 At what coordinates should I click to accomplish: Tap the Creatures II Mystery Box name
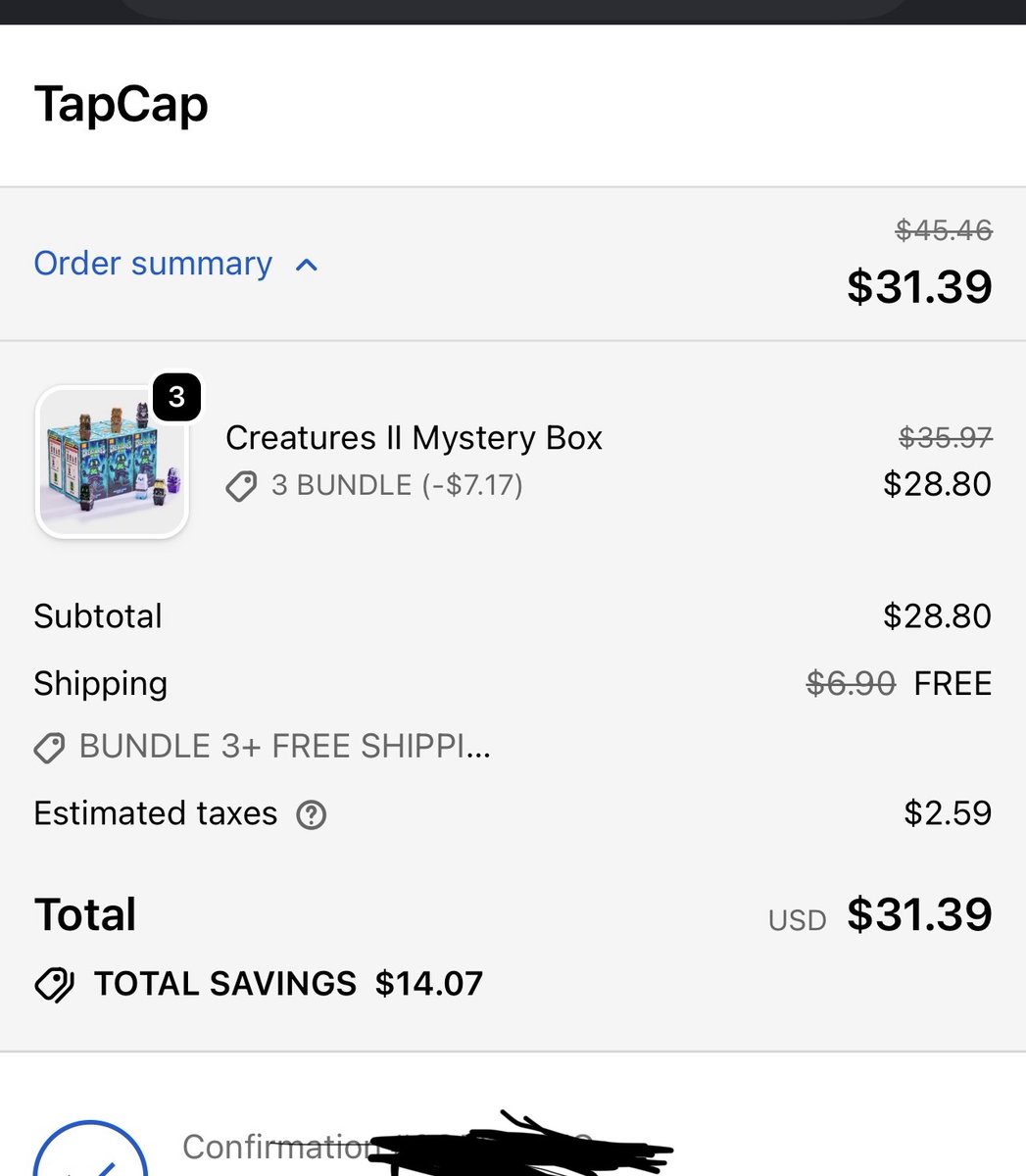[414, 438]
